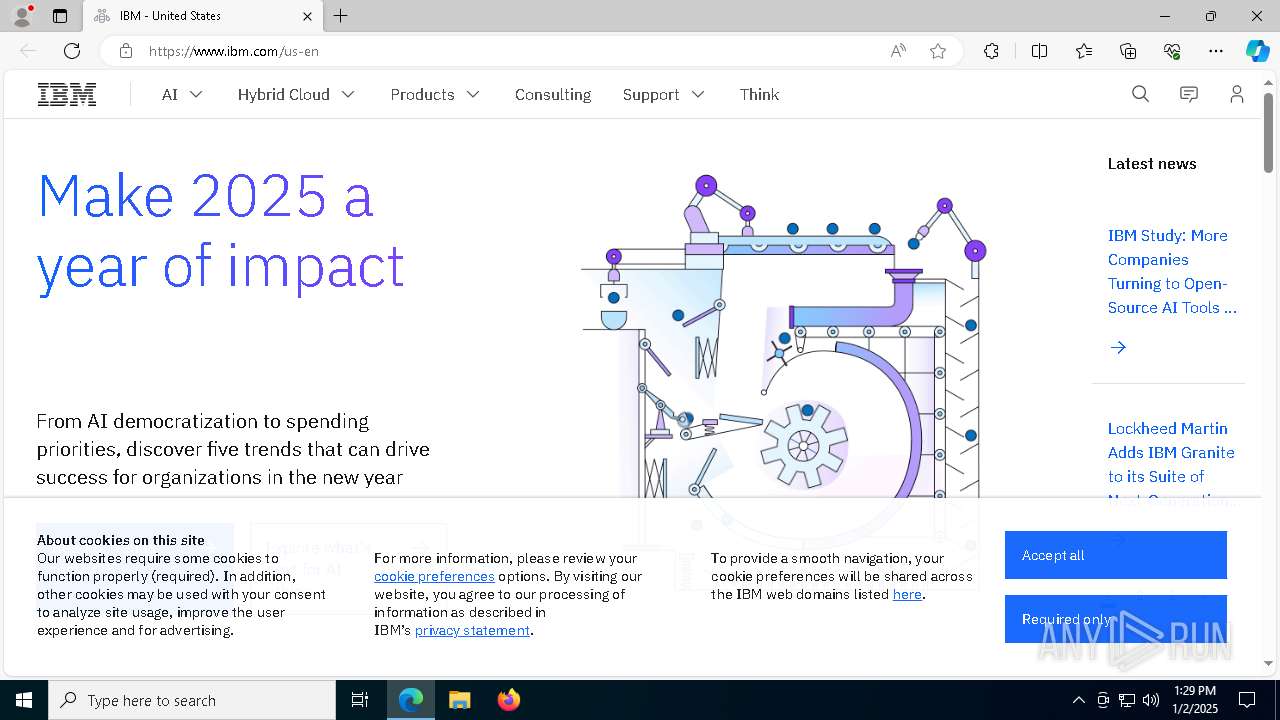Image resolution: width=1280 pixels, height=720 pixels.
Task: Add page to favorites star icon
Action: point(938,51)
